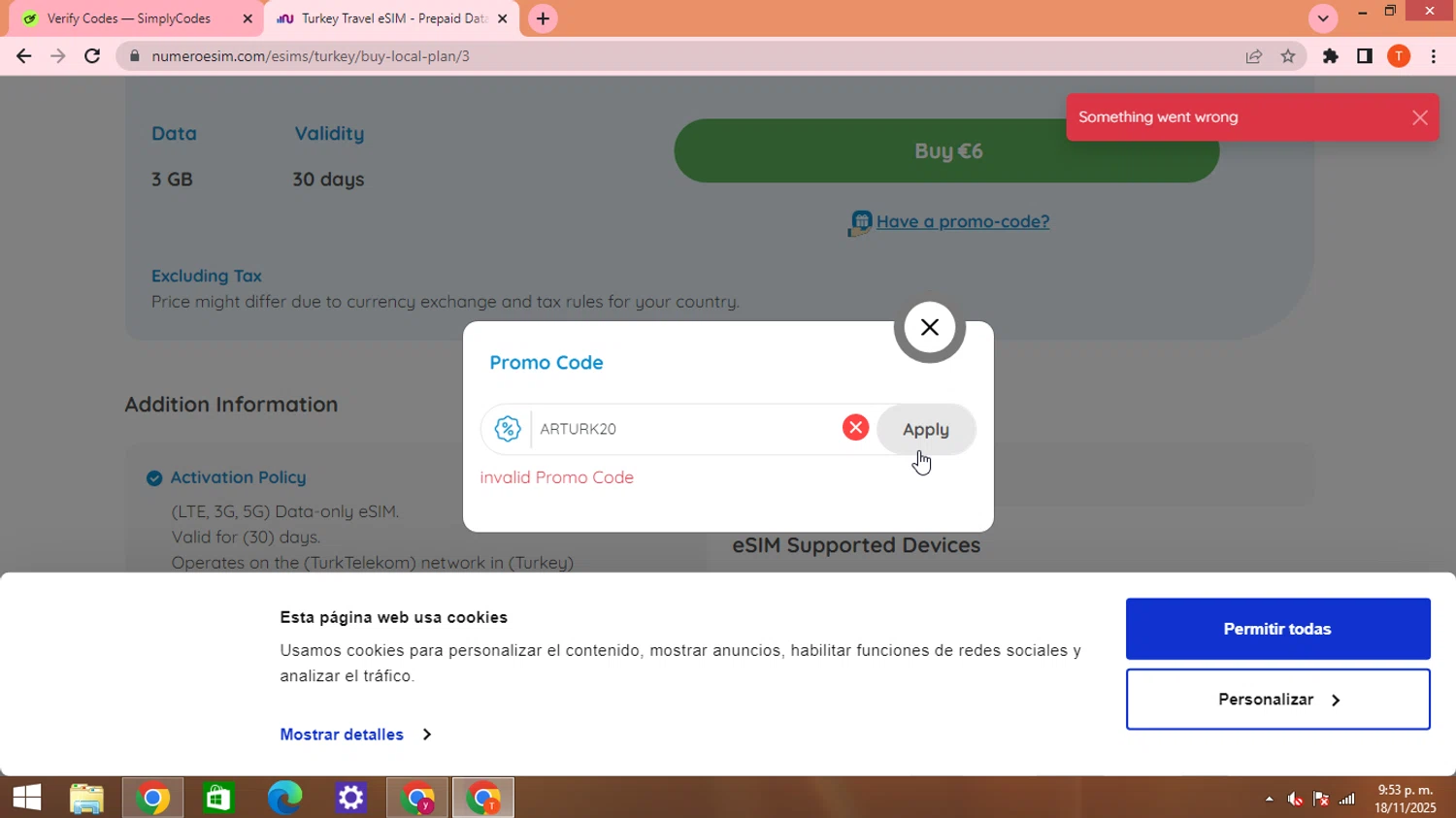This screenshot has height=818, width=1456.
Task: Click the Excluding Tax heading
Action: 207,276
